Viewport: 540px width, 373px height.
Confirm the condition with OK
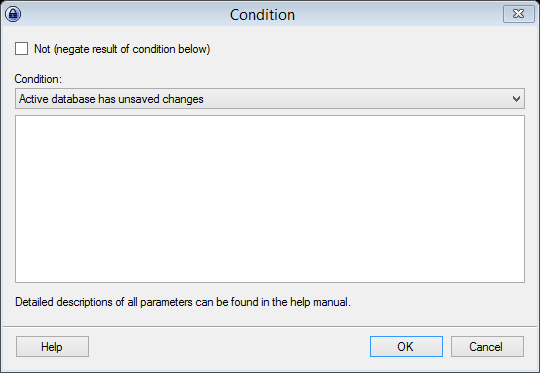coord(406,346)
